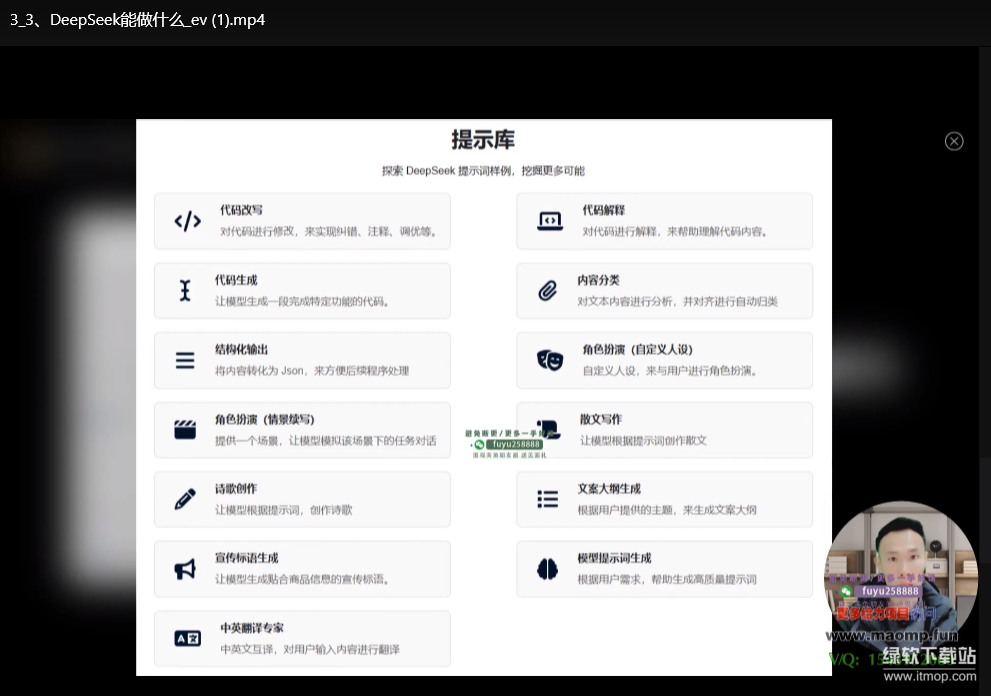Select the 代码解释 card description text
The width and height of the screenshot is (991, 696).
pos(675,232)
